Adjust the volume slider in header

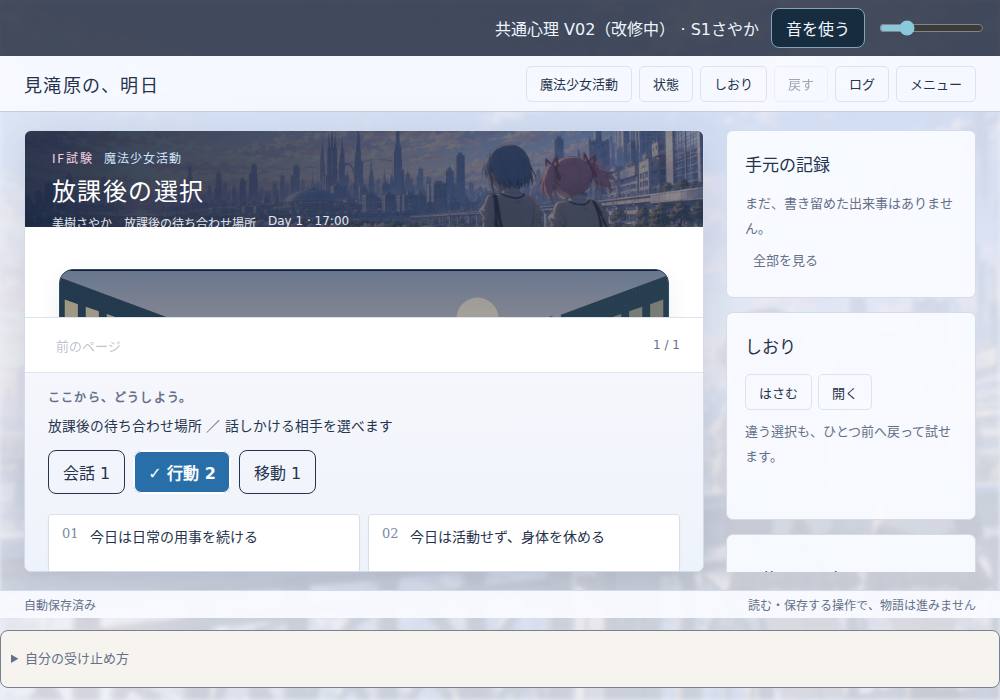[931, 28]
